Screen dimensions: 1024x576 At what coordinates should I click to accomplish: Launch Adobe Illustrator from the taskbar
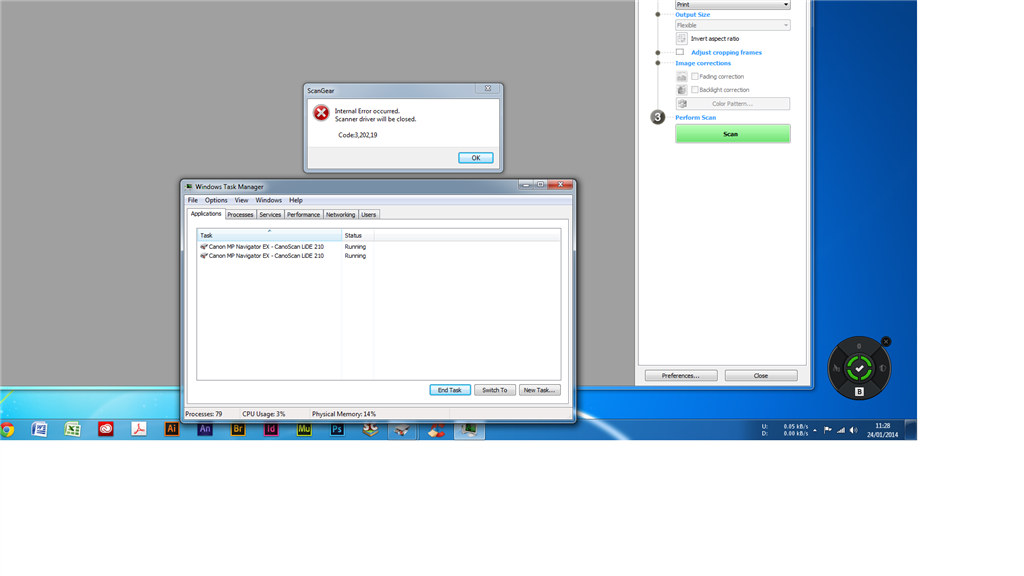[x=172, y=429]
